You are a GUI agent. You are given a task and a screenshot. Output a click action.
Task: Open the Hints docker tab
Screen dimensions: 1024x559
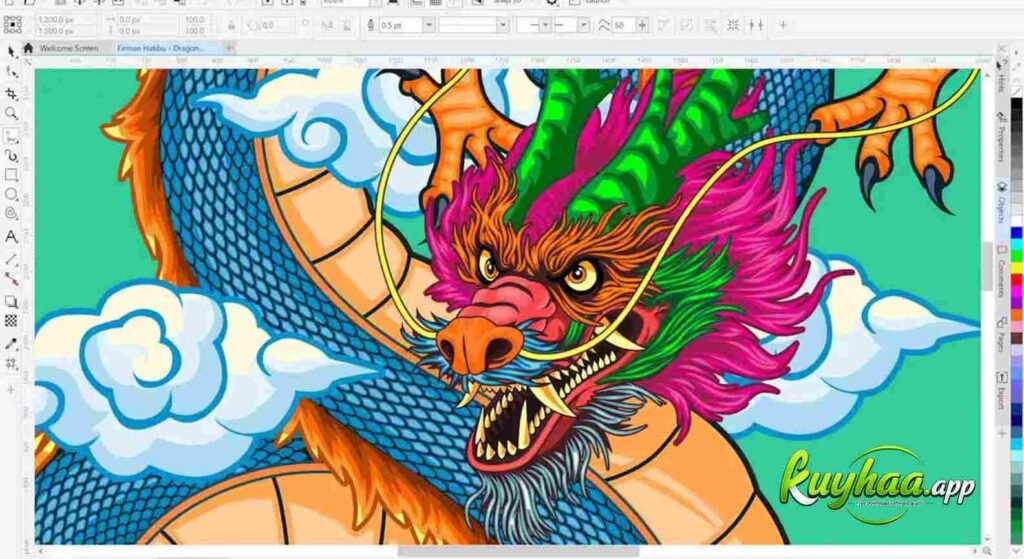pos(1000,77)
